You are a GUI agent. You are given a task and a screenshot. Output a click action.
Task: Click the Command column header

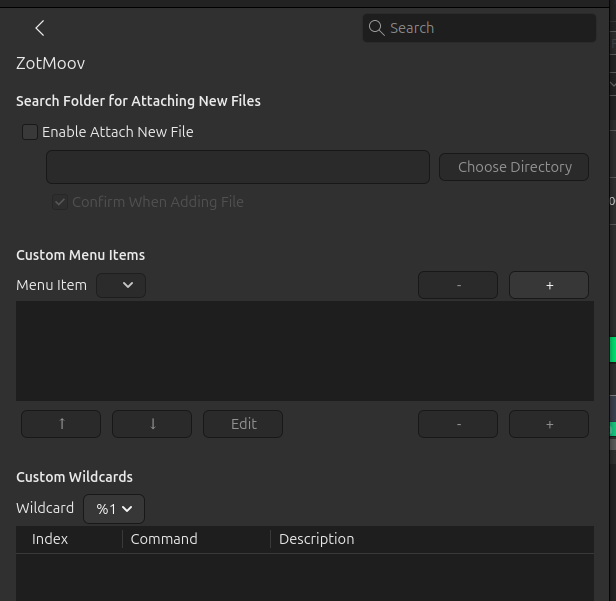click(x=196, y=539)
